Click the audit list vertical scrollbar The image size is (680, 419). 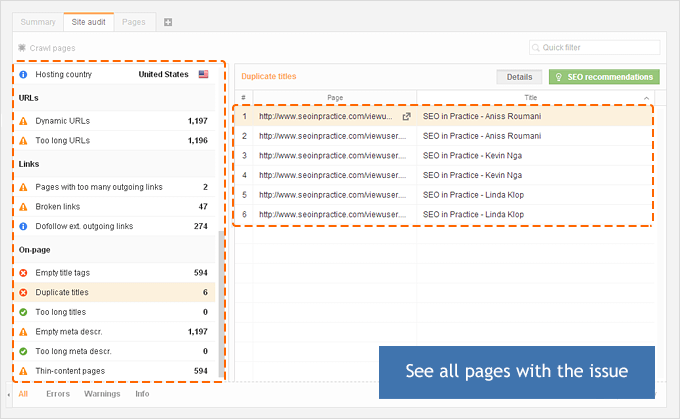[x=219, y=300]
